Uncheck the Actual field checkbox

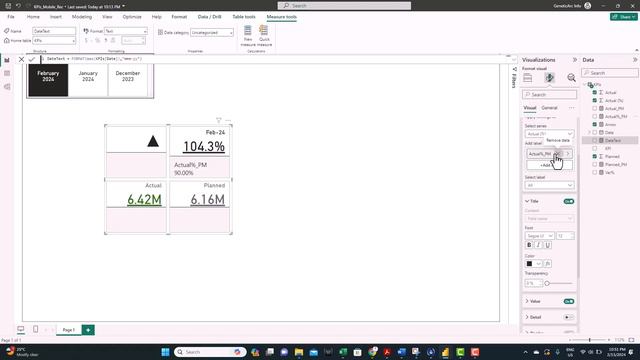[594, 92]
